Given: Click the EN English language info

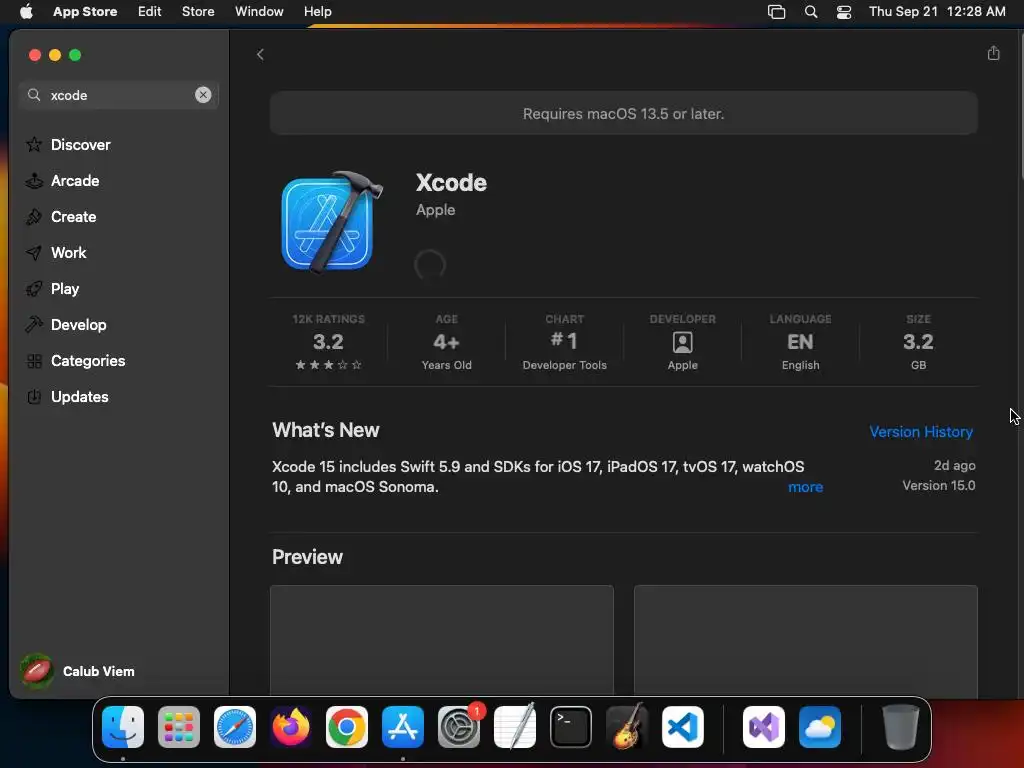Looking at the screenshot, I should [801, 342].
